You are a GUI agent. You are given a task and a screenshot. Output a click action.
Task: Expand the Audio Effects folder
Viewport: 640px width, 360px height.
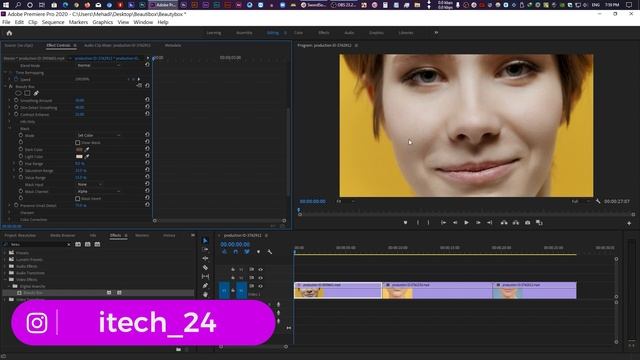click(5, 266)
